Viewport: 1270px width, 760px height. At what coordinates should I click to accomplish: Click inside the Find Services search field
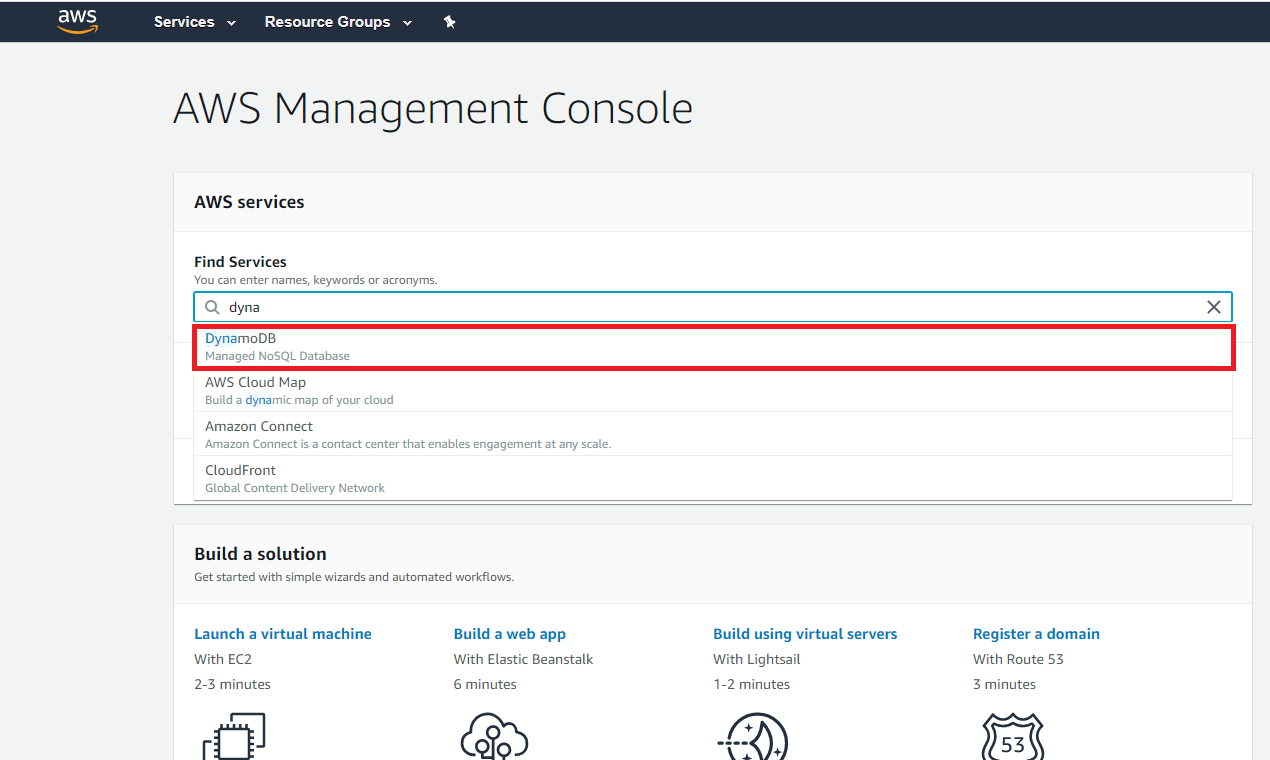click(x=700, y=307)
